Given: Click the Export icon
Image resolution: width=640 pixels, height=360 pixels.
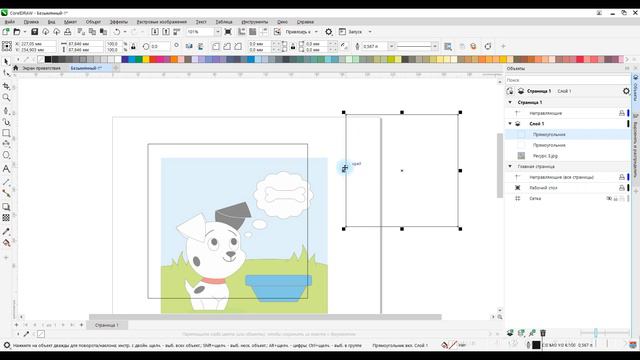Looking at the screenshot, I should point(166,31).
